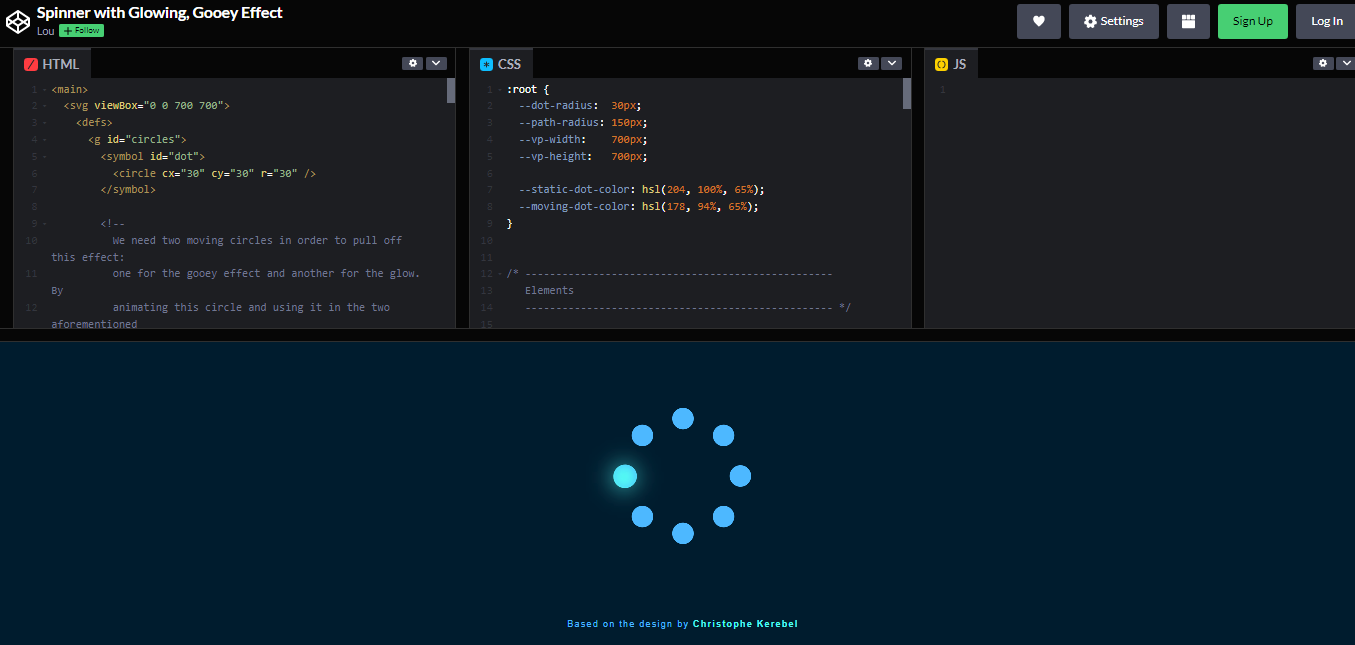Open the JS editor settings gear
The width and height of the screenshot is (1355, 645).
(1322, 62)
